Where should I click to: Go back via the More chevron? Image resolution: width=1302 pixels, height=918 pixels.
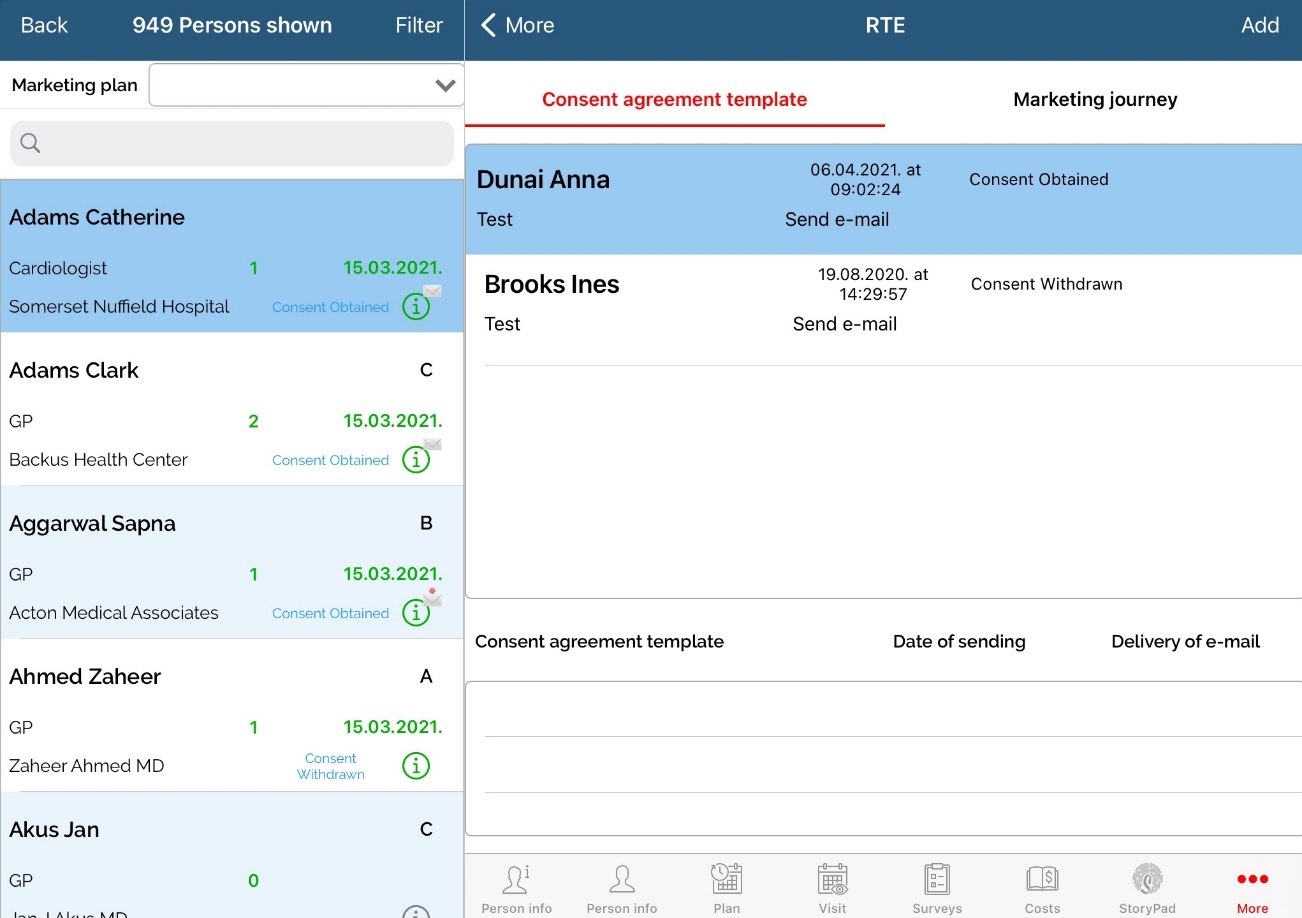click(517, 26)
